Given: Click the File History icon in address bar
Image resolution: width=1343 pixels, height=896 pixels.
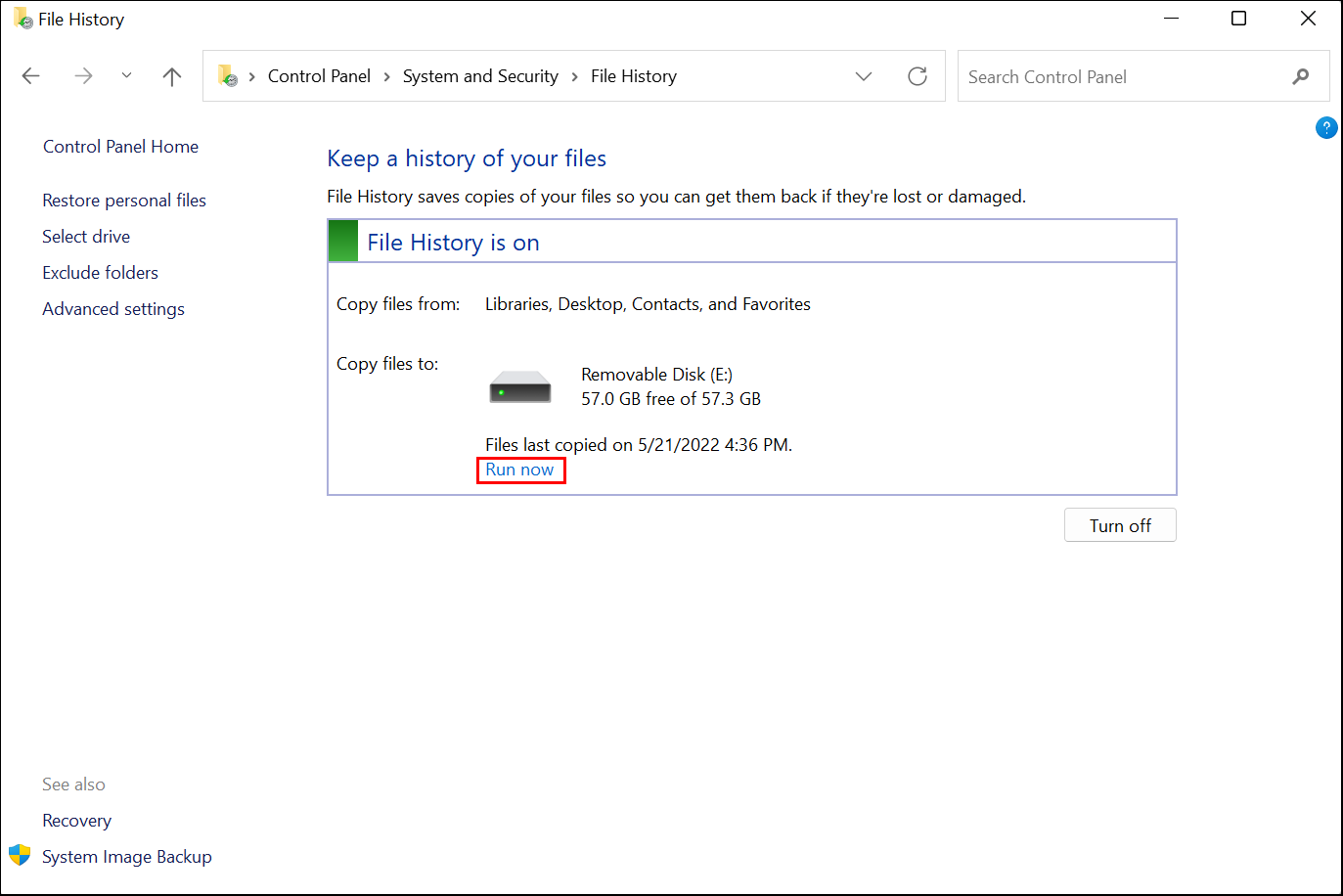Looking at the screenshot, I should point(228,75).
